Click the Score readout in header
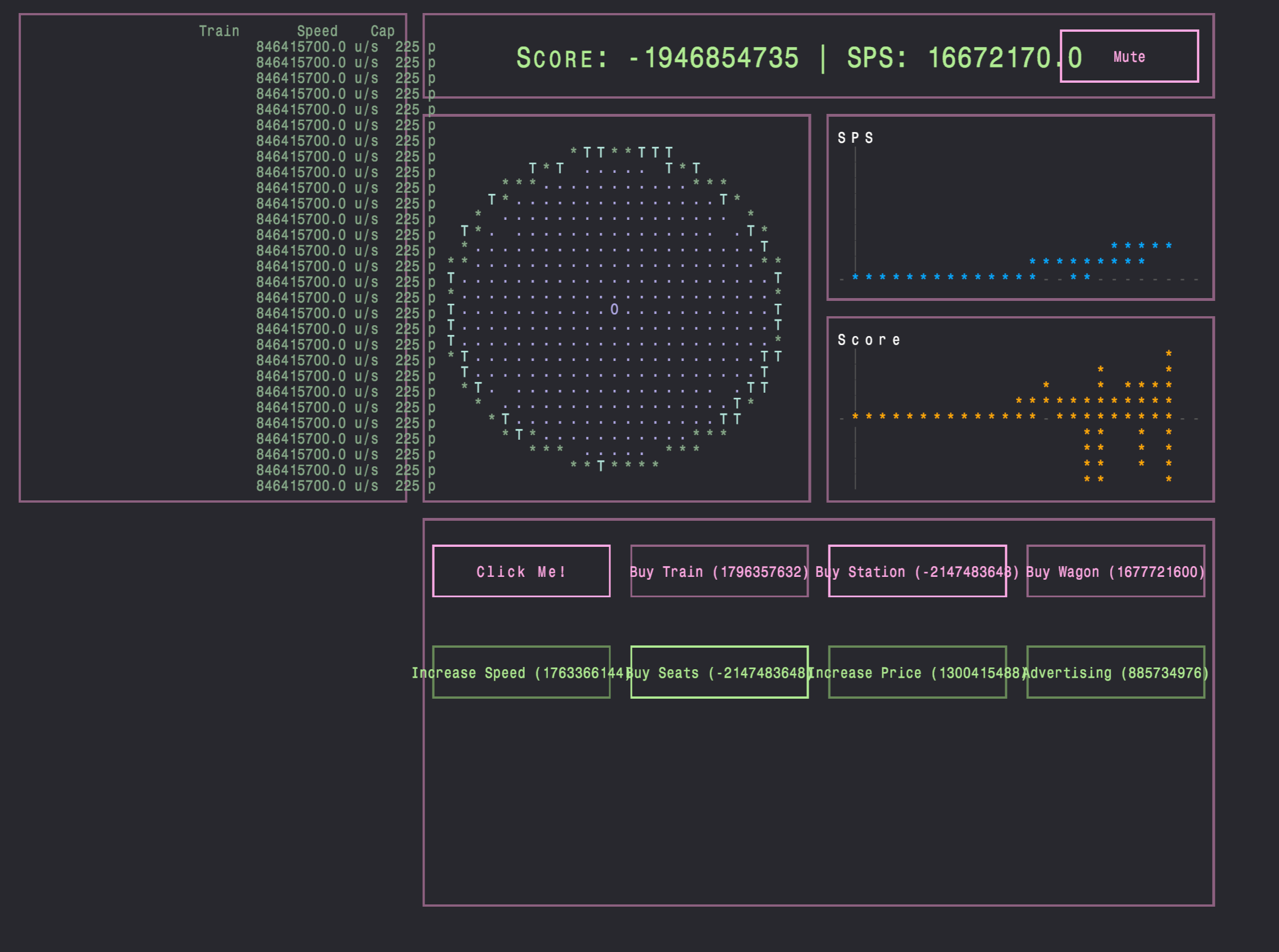The width and height of the screenshot is (1279, 952). [657, 58]
